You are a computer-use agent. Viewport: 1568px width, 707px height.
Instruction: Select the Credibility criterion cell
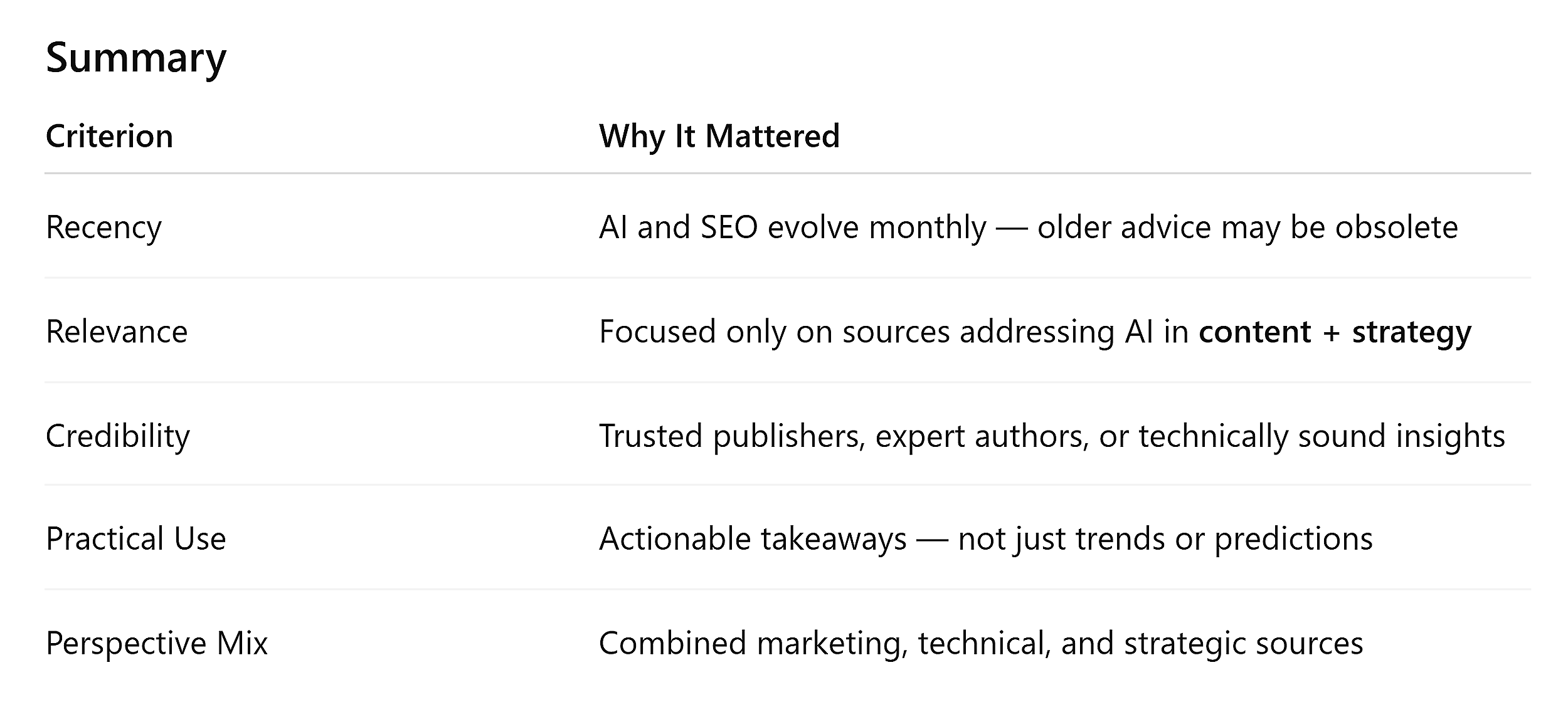(117, 436)
